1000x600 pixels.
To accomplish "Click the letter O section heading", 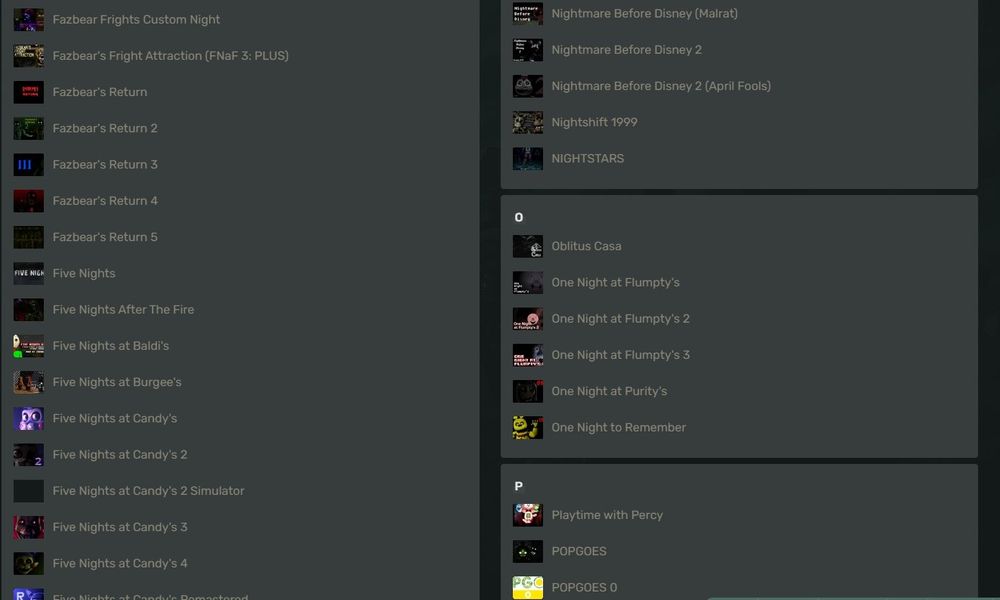I will point(518,217).
